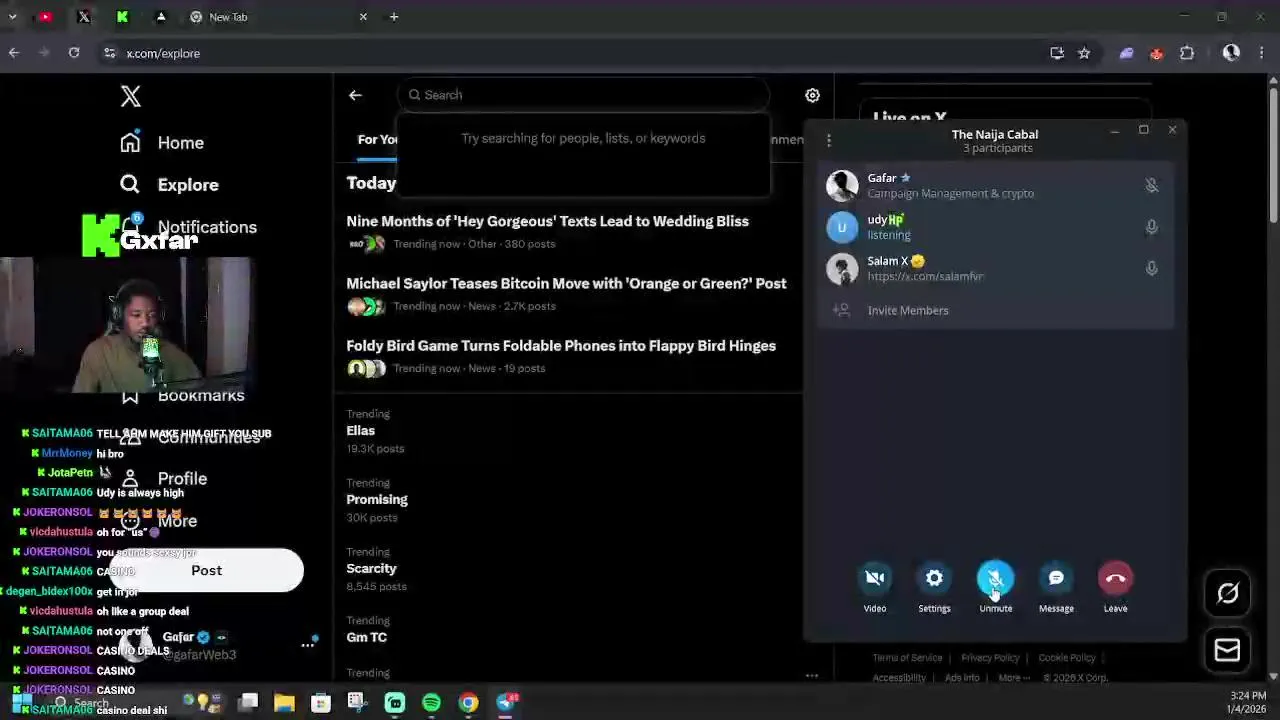Switch to the Kick browser tab

(122, 17)
